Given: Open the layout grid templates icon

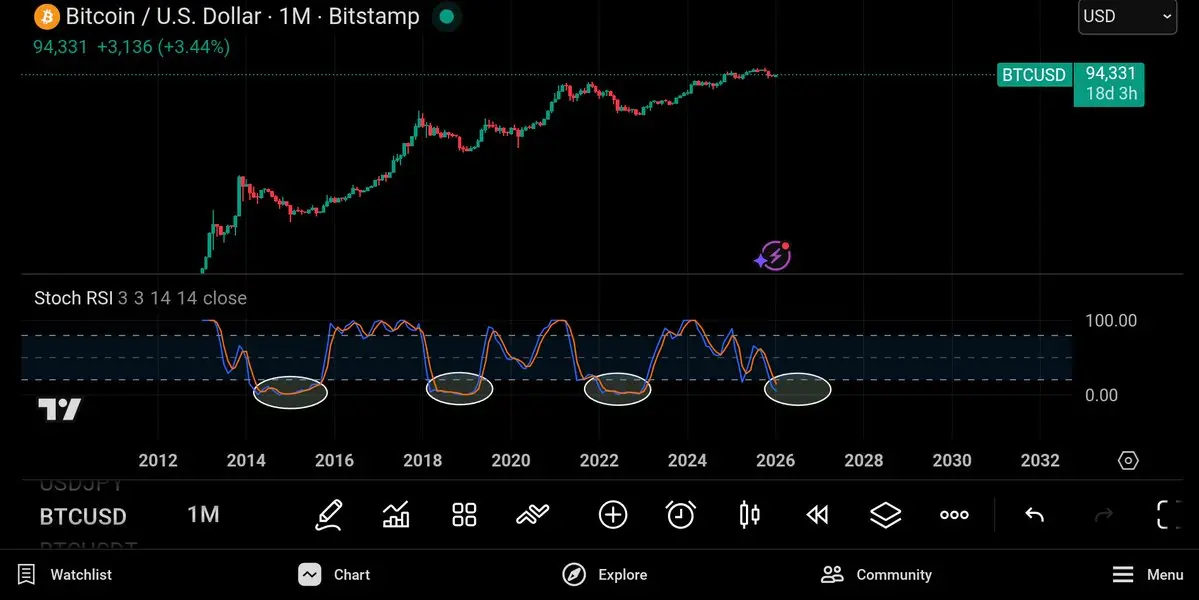Looking at the screenshot, I should coord(464,515).
